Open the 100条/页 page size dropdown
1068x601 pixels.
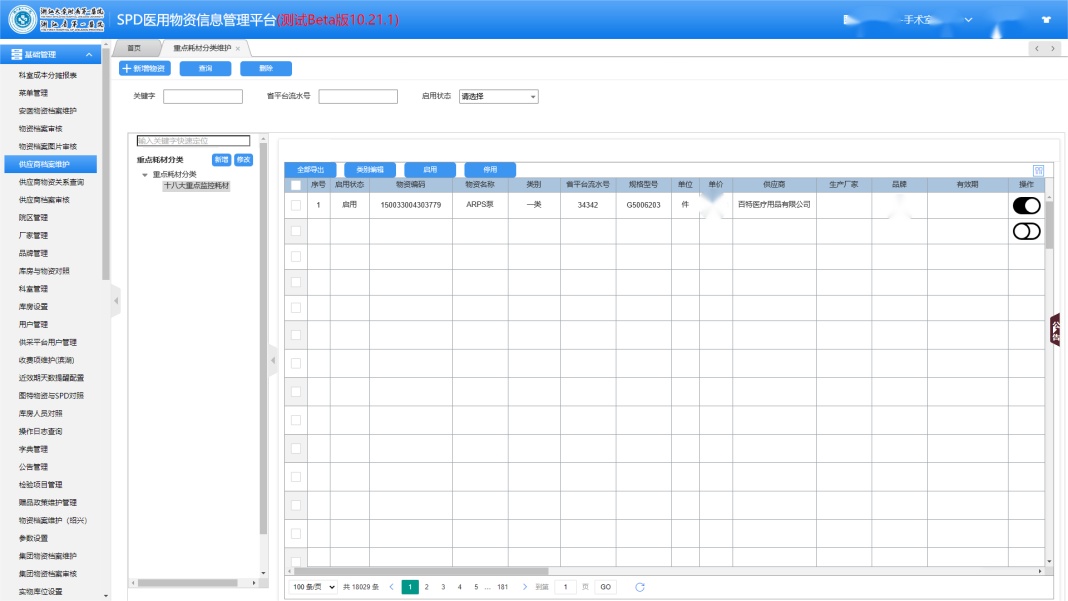point(312,587)
